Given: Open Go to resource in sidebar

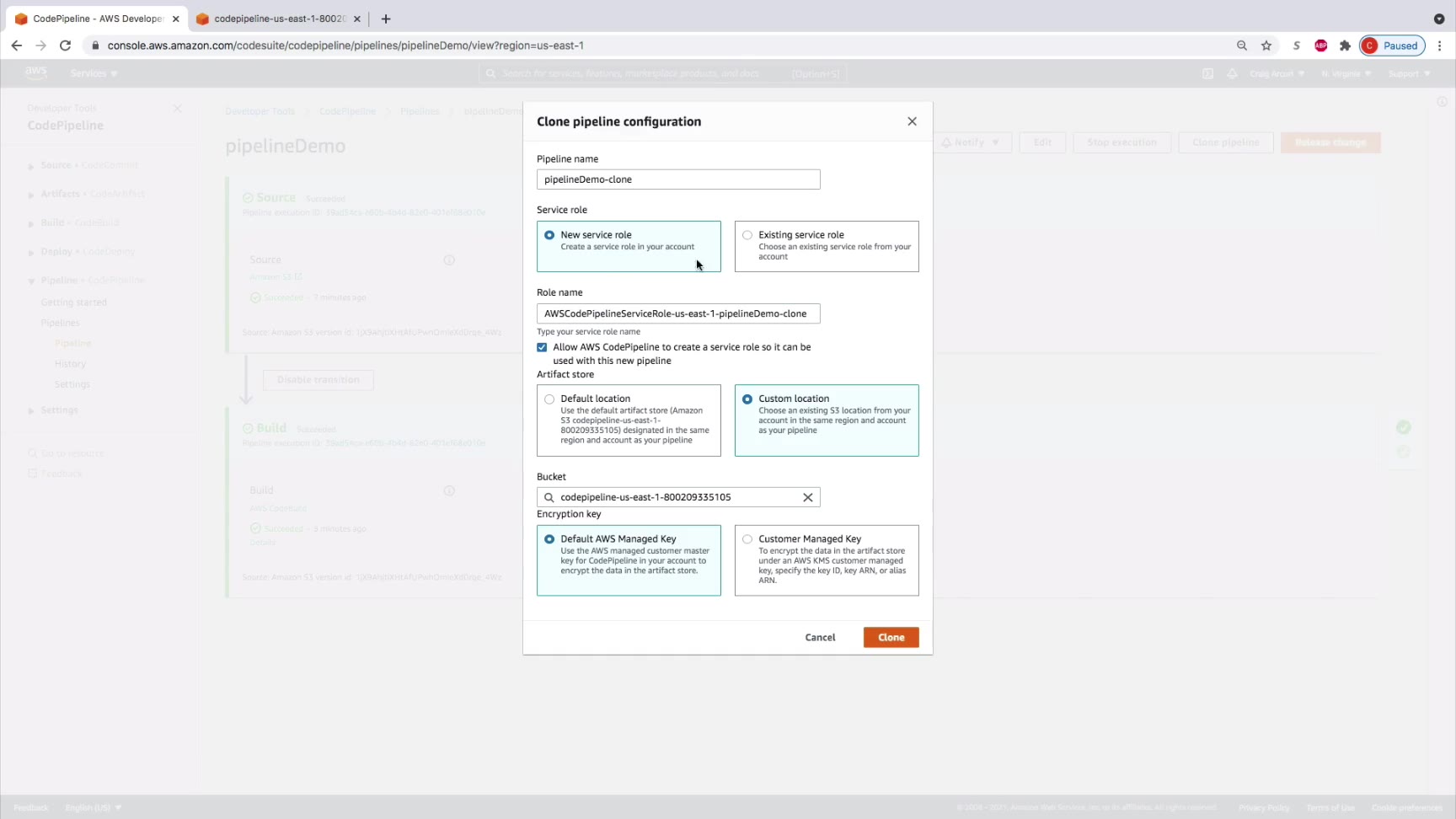Looking at the screenshot, I should click(66, 453).
